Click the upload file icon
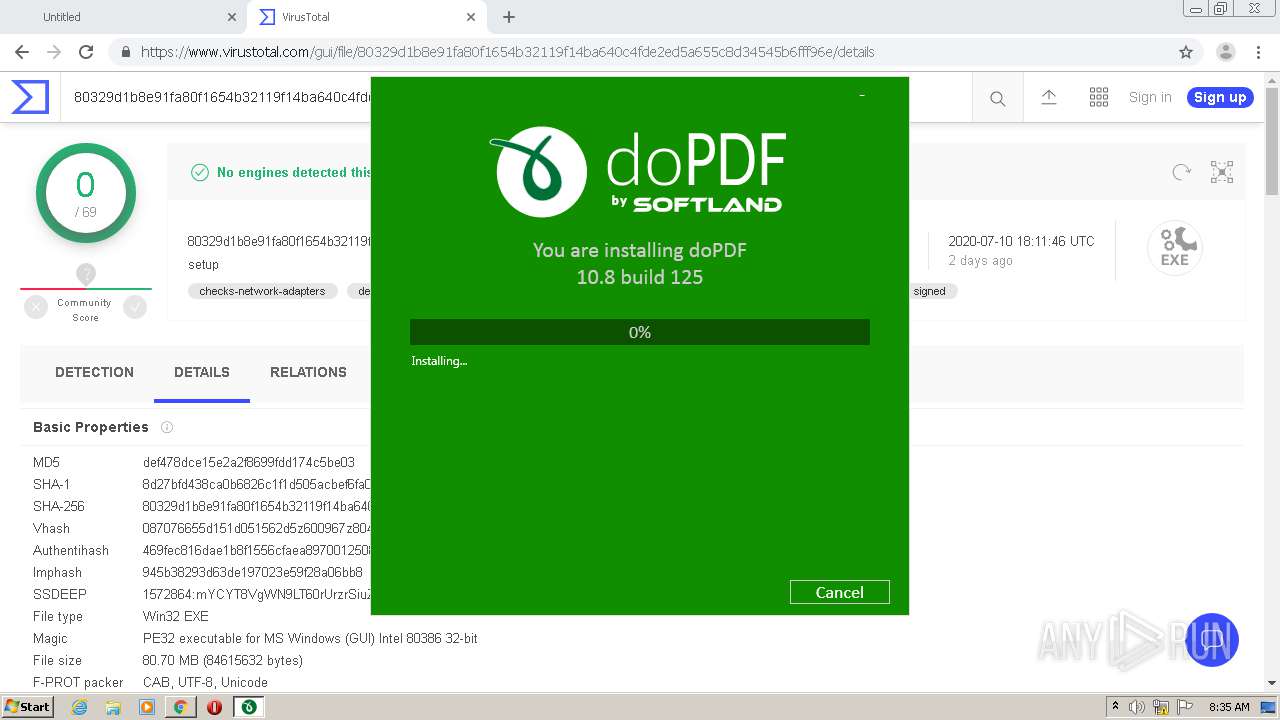1280x720 pixels. point(1048,97)
